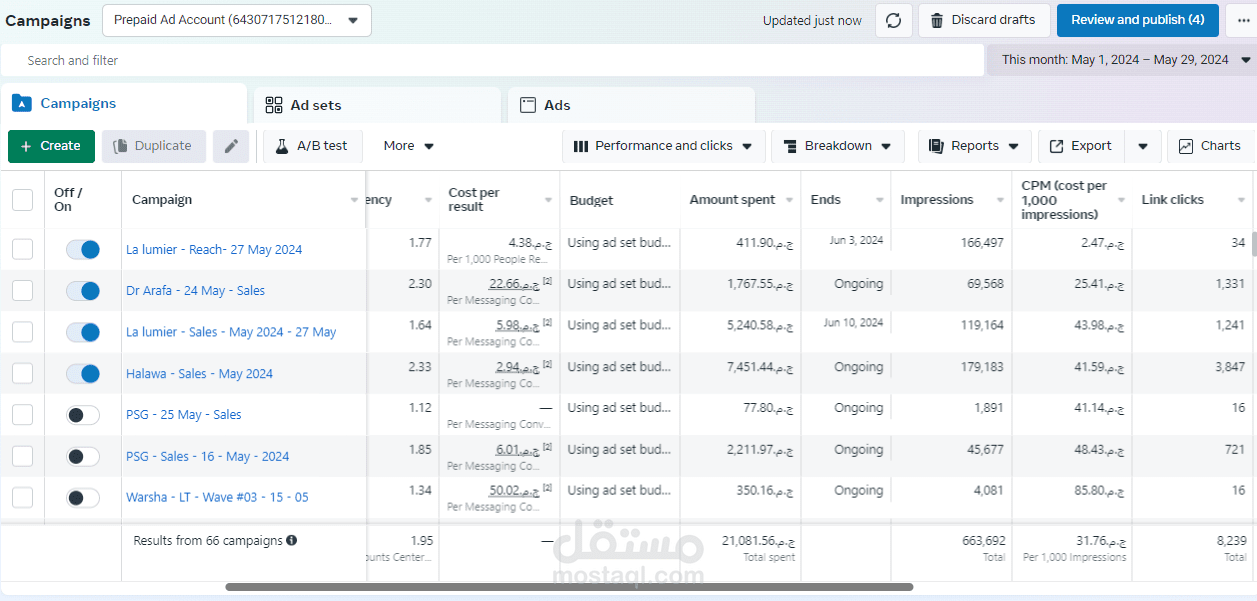
Task: Click the Search and filter field
Action: pyautogui.click(x=492, y=60)
